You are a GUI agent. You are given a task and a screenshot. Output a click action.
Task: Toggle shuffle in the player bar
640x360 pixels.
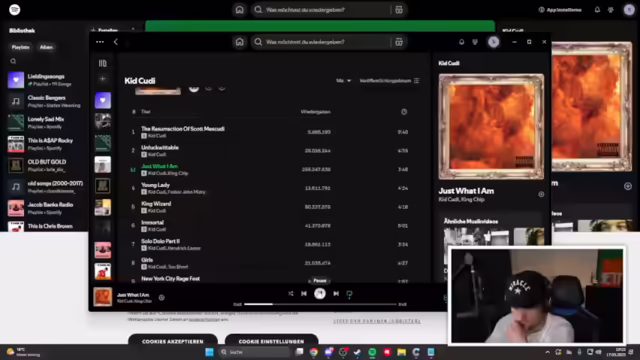click(290, 293)
